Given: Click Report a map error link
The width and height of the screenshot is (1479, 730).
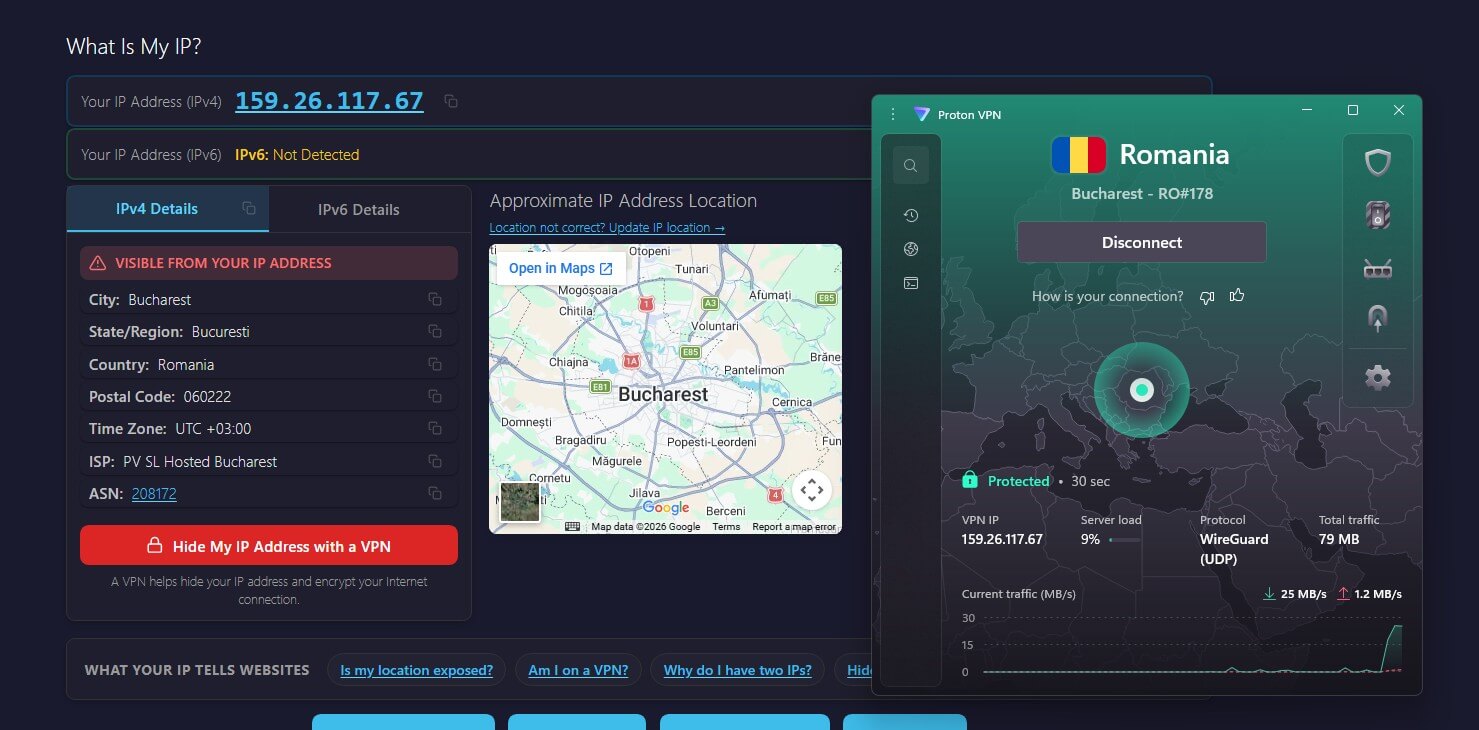Looking at the screenshot, I should point(794,527).
